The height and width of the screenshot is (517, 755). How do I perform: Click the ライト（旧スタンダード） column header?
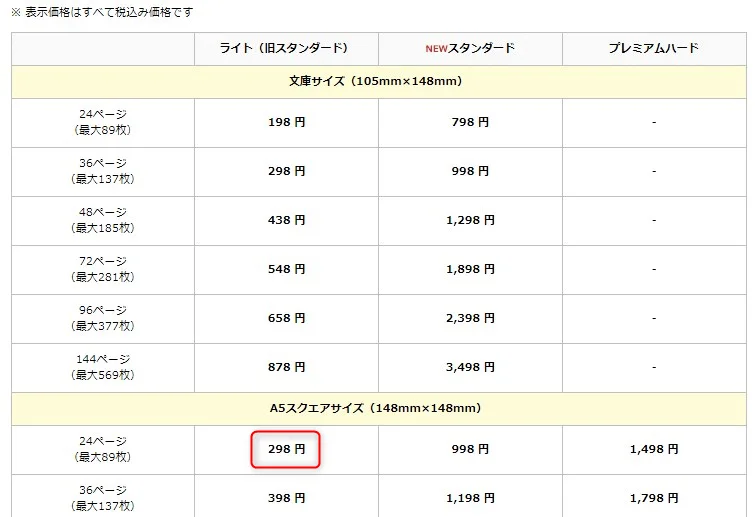[286, 48]
